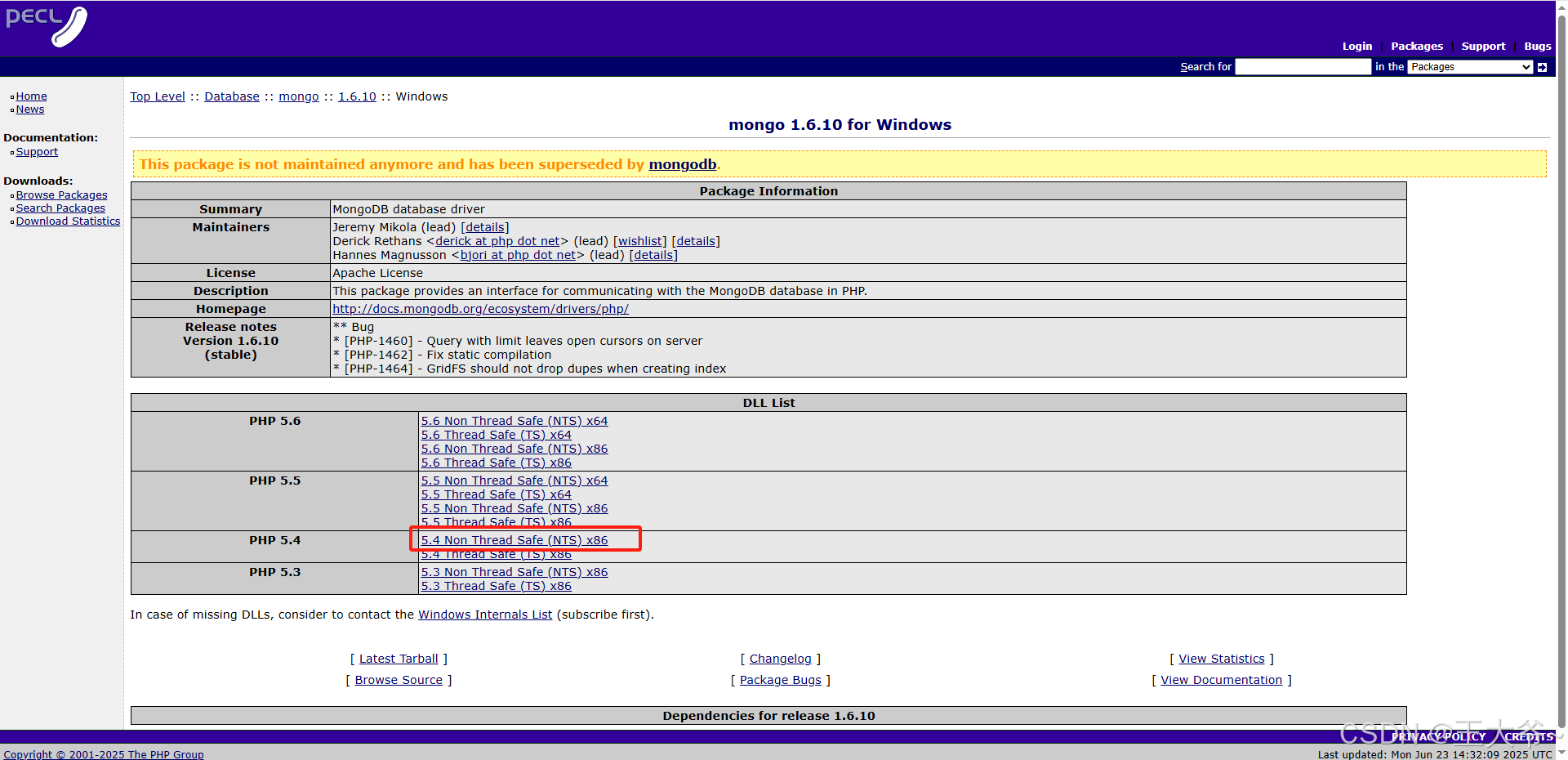Open the Changelog page
Image resolution: width=1568 pixels, height=760 pixels.
[x=780, y=659]
